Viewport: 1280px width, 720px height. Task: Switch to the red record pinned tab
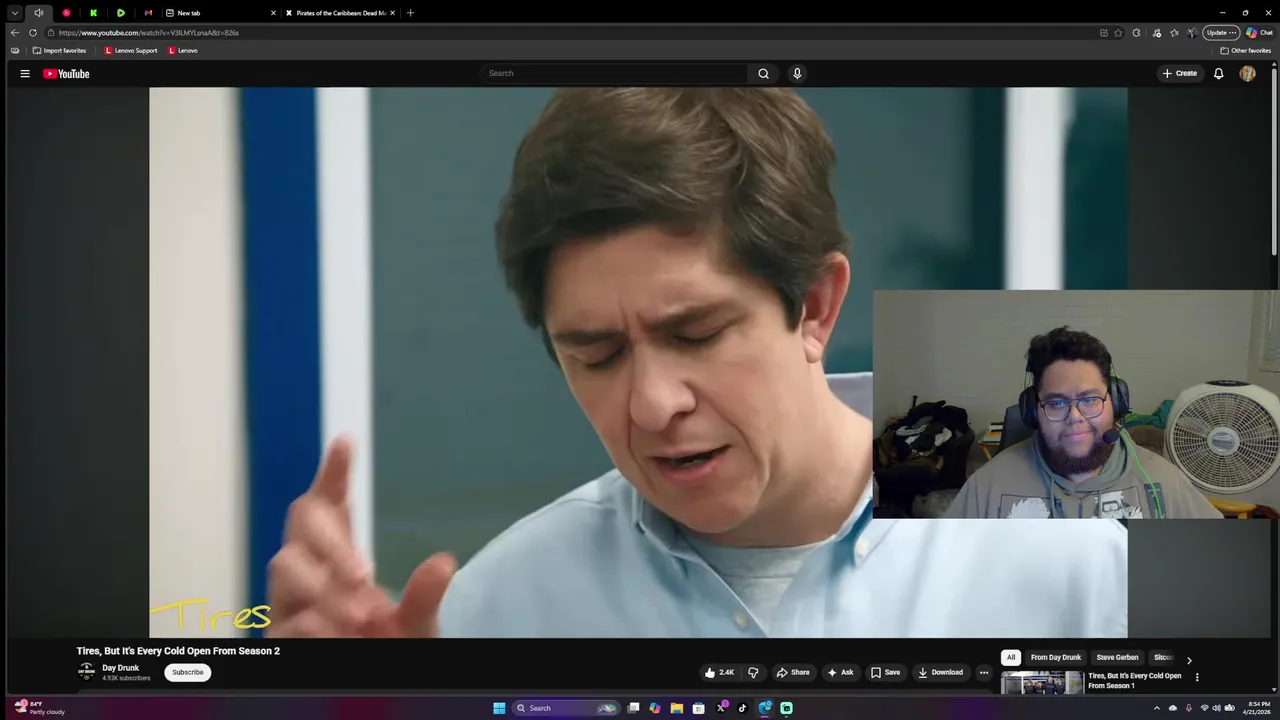[x=66, y=13]
